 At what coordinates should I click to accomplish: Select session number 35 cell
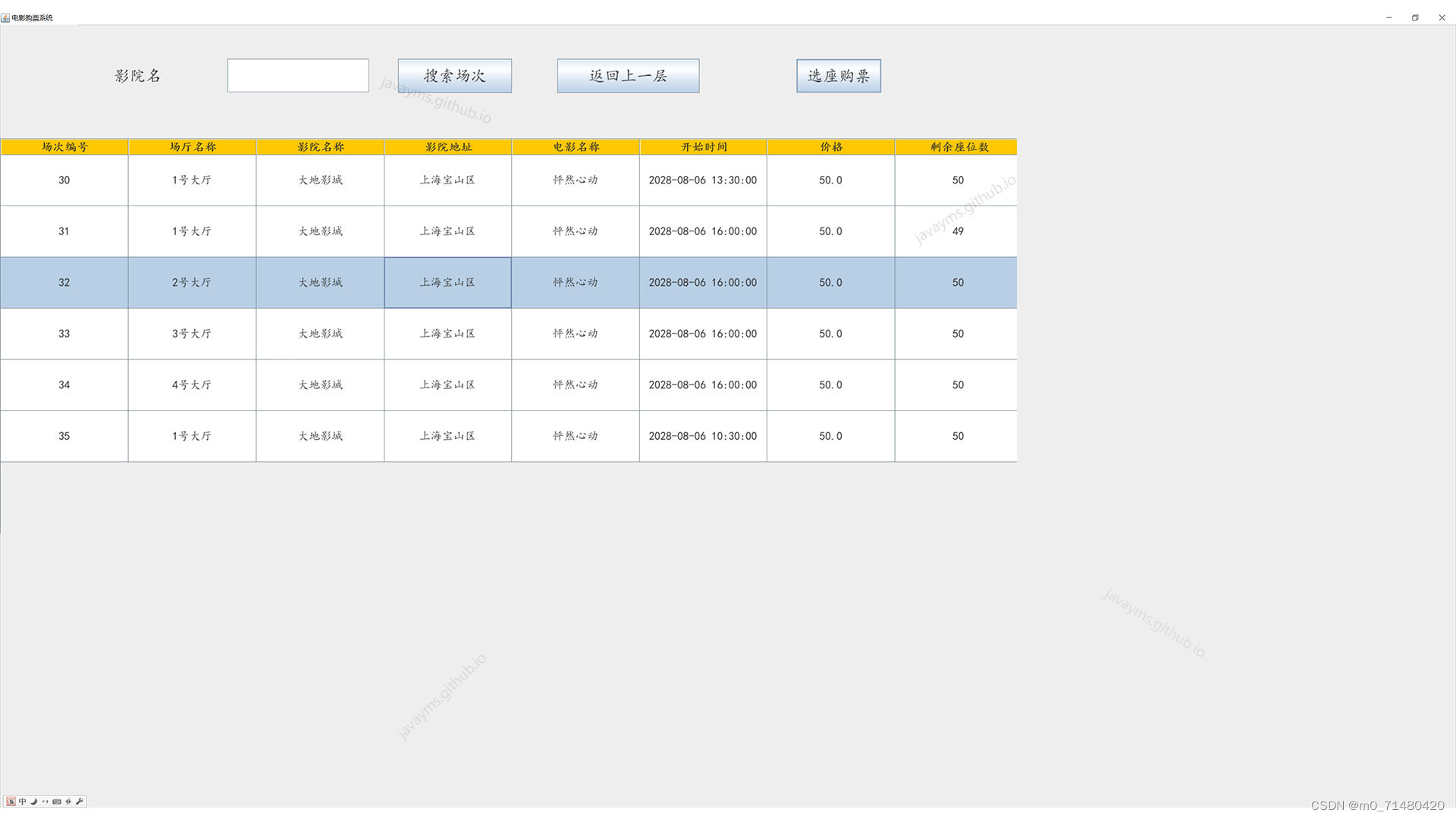(64, 436)
